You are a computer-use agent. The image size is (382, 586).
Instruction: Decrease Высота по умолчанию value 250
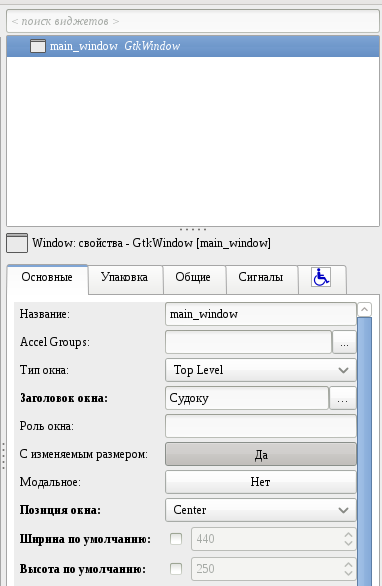click(348, 573)
